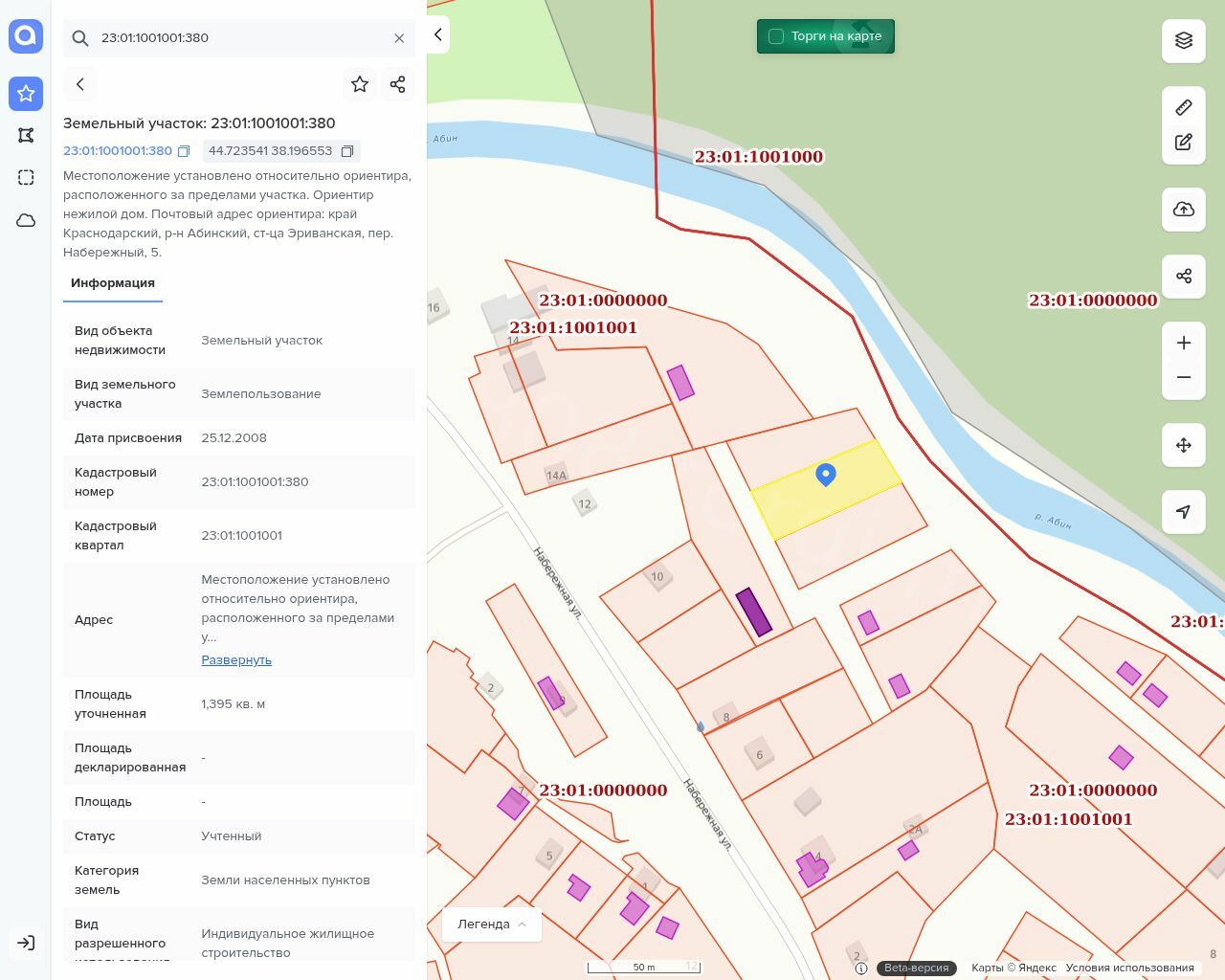Open the map layers panel
1225x980 pixels.
[1184, 40]
